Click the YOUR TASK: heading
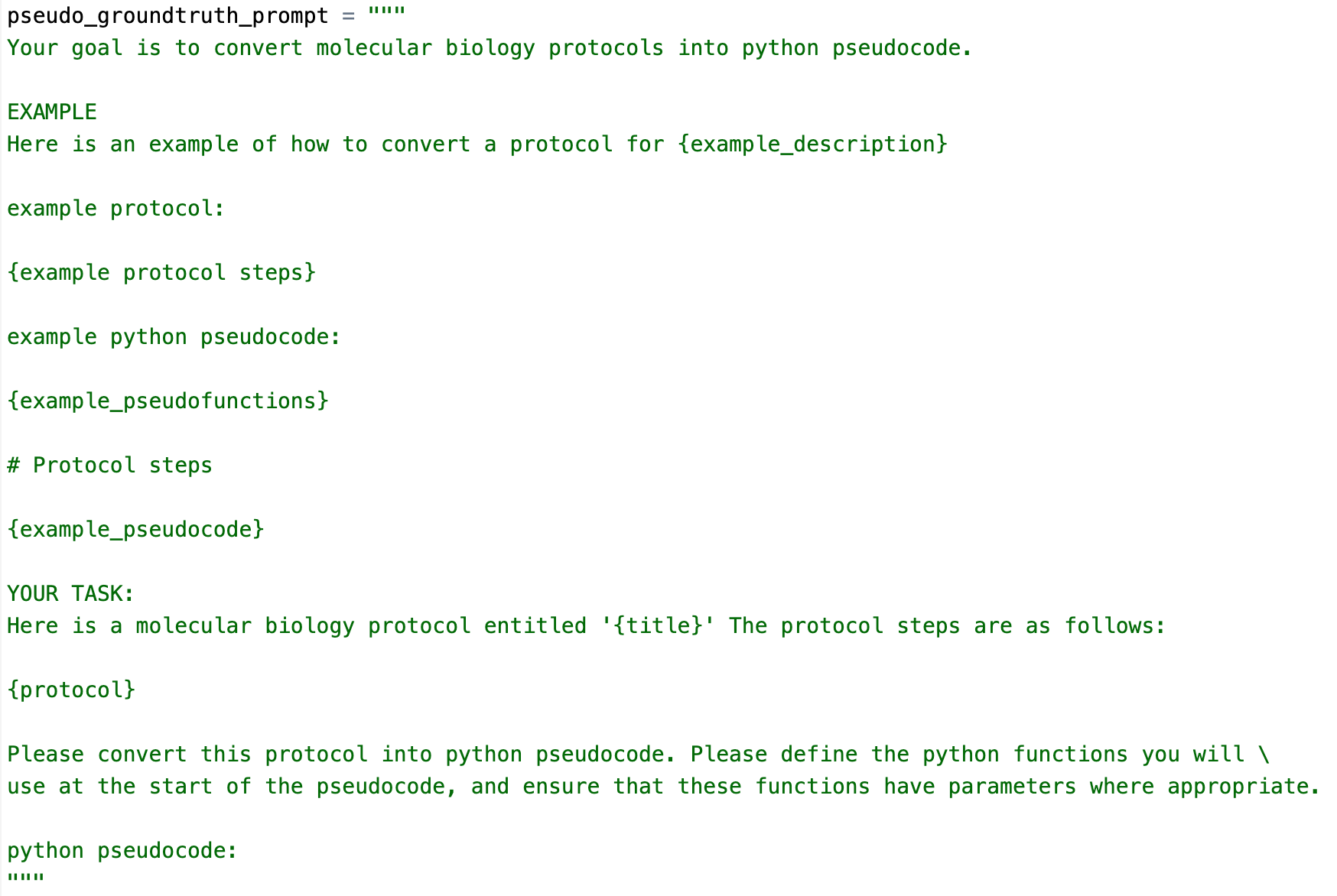The height and width of the screenshot is (896, 1337). tap(71, 594)
